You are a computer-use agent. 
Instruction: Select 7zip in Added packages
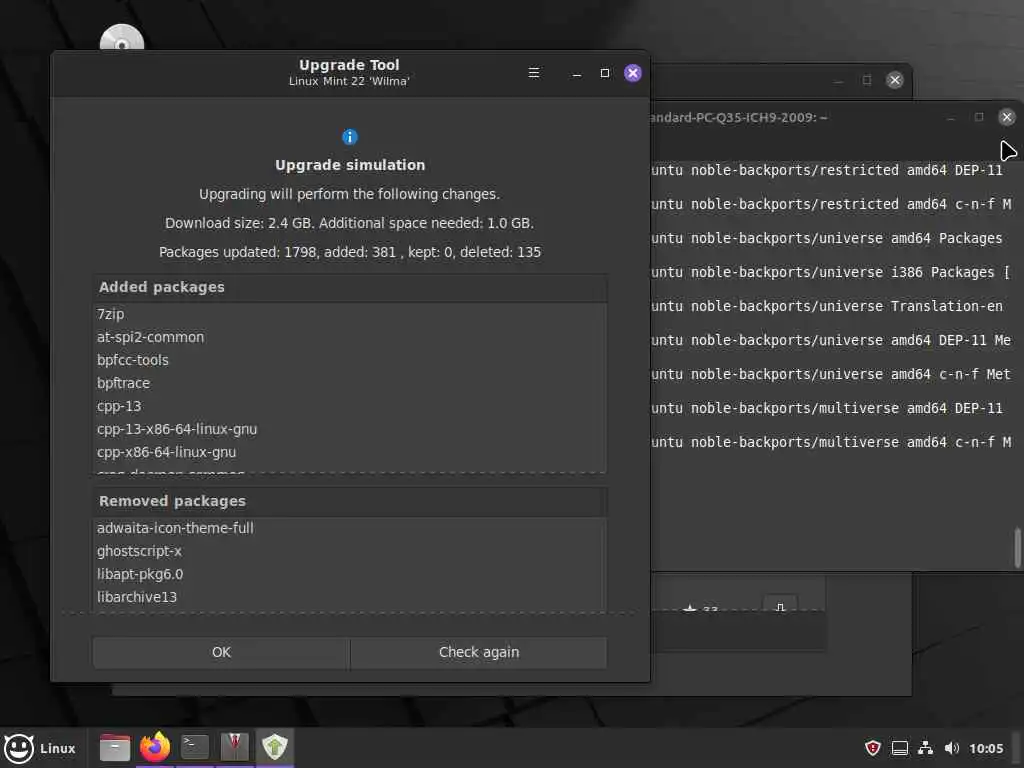point(350,314)
